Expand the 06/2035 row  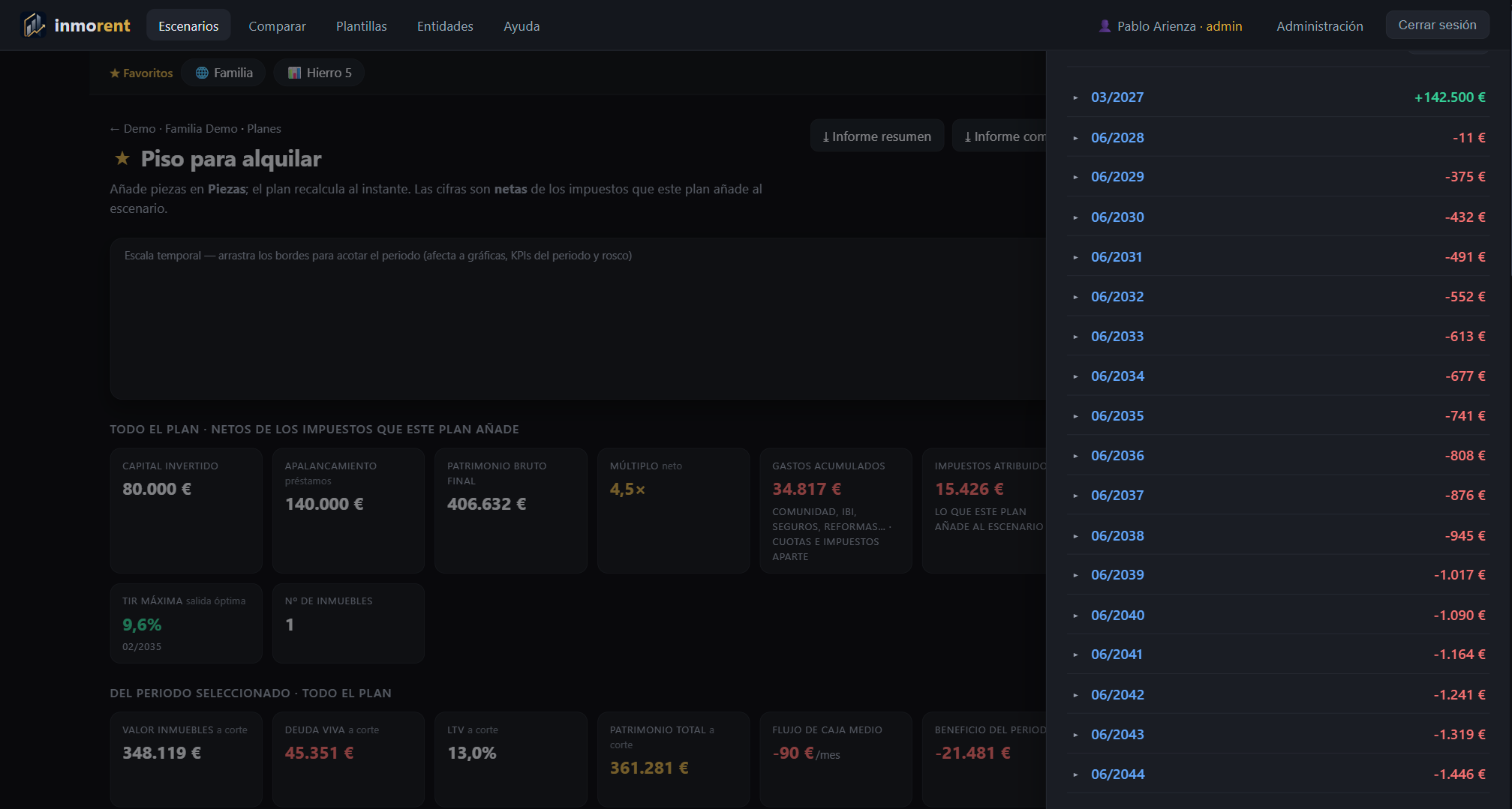1277,416
